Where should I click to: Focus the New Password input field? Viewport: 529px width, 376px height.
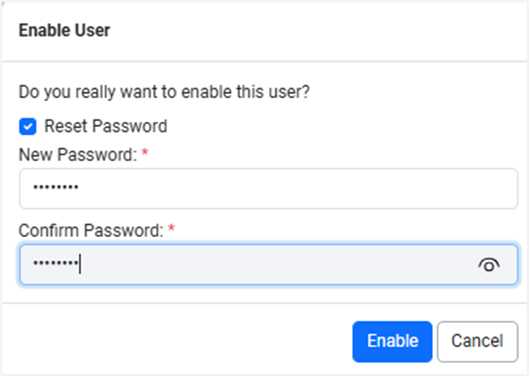tap(269, 189)
